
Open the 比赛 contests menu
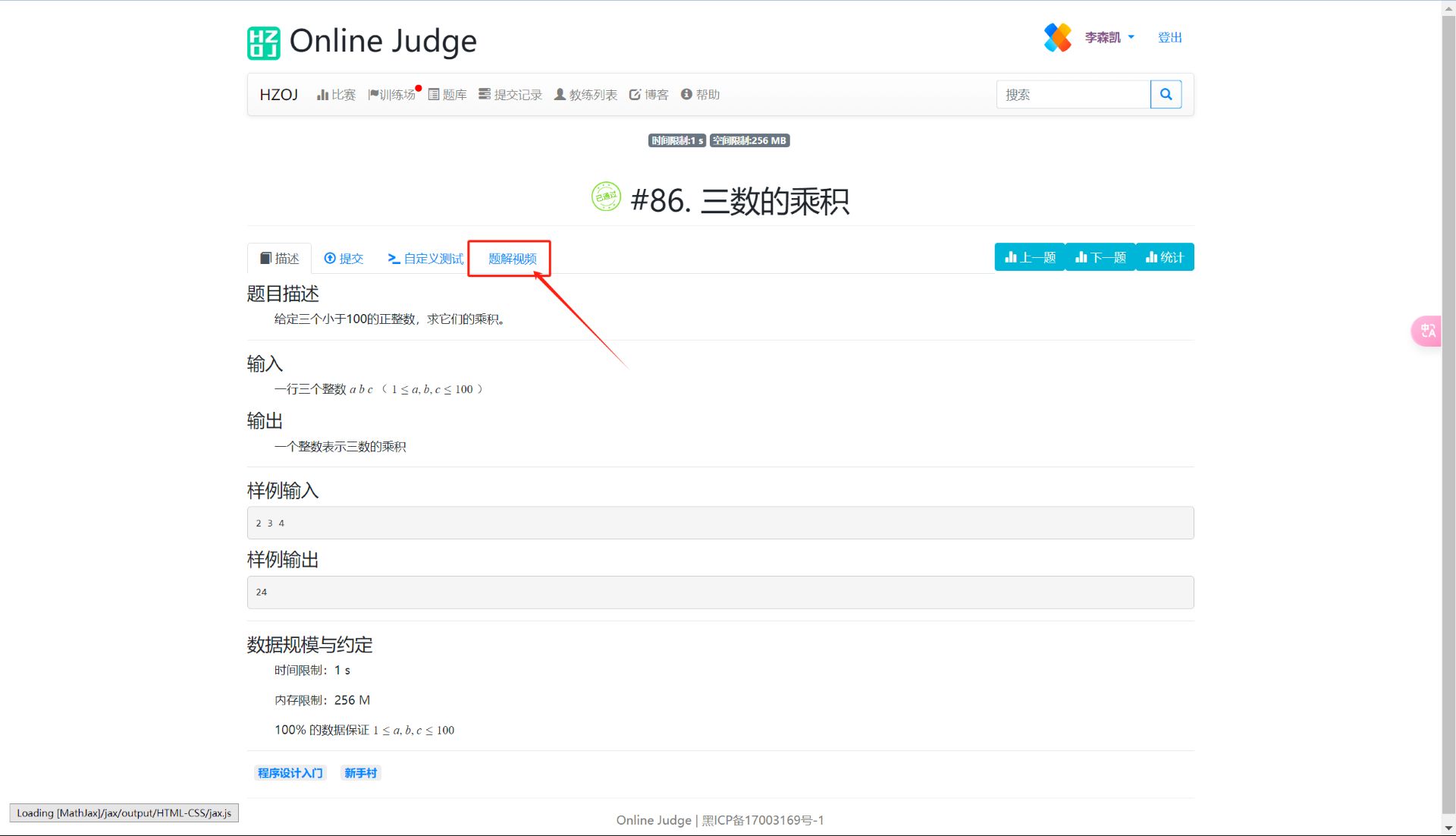tap(336, 95)
